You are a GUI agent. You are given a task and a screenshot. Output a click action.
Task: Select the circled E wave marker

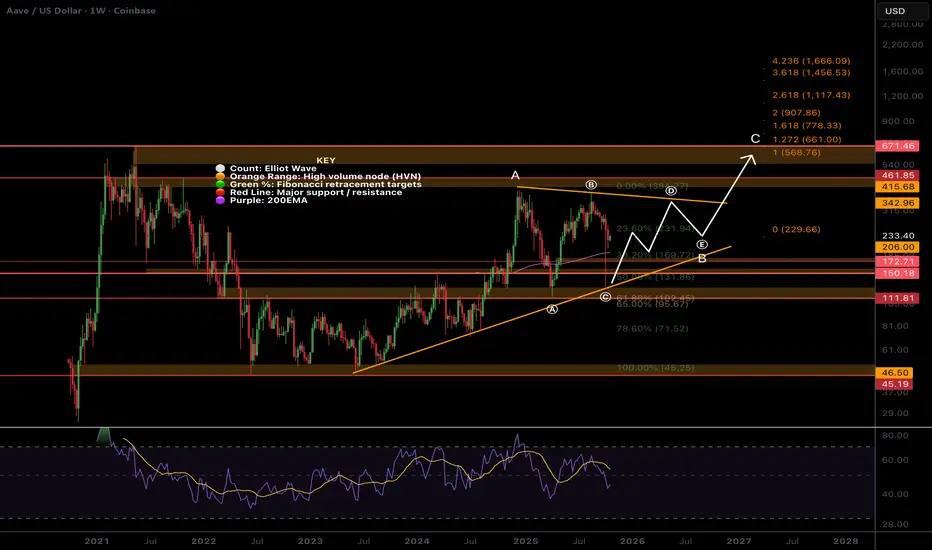coord(702,244)
